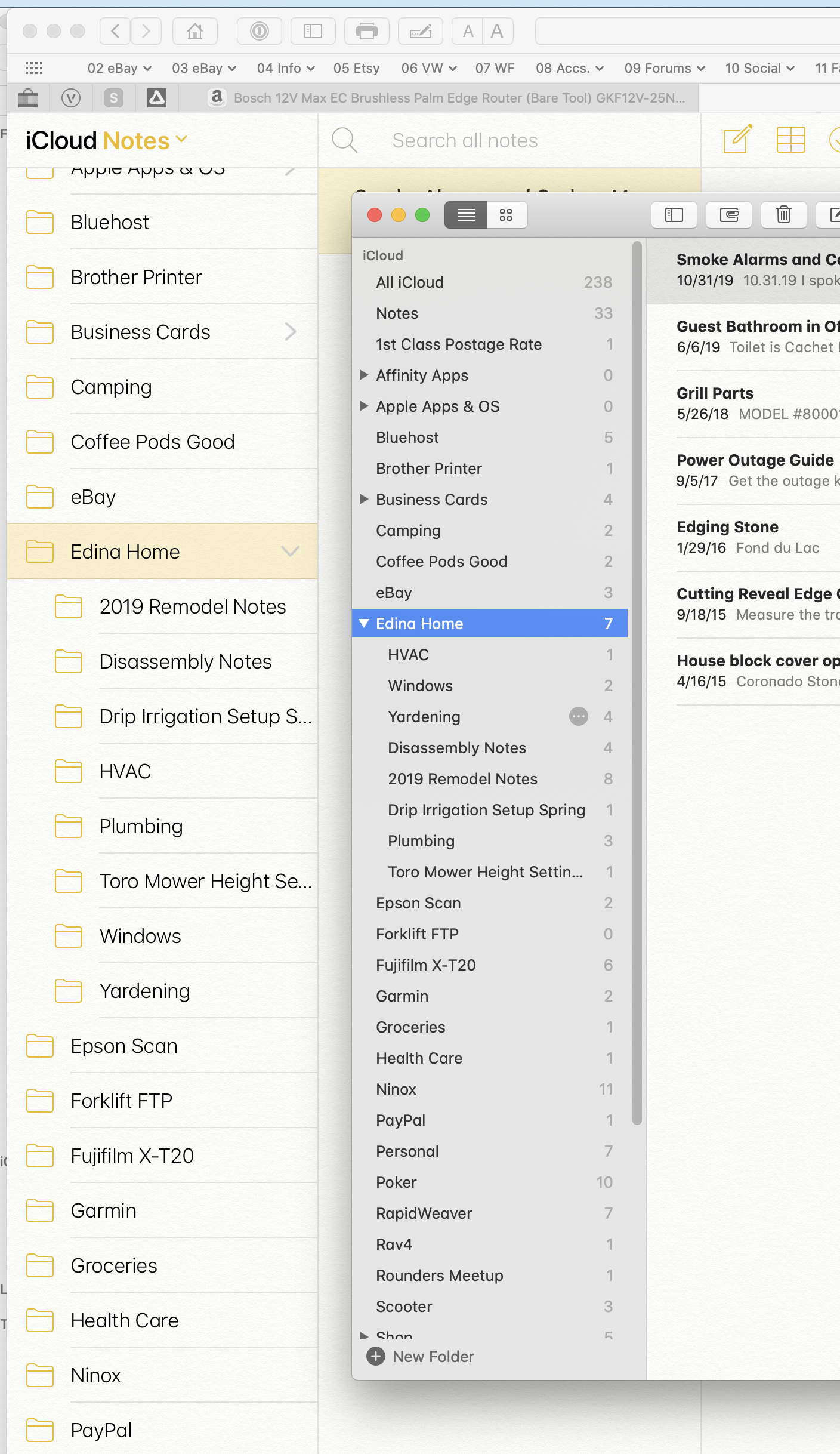Screen dimensions: 840x1454
Task: Select the RapidWeaver folder
Action: click(x=490, y=1213)
